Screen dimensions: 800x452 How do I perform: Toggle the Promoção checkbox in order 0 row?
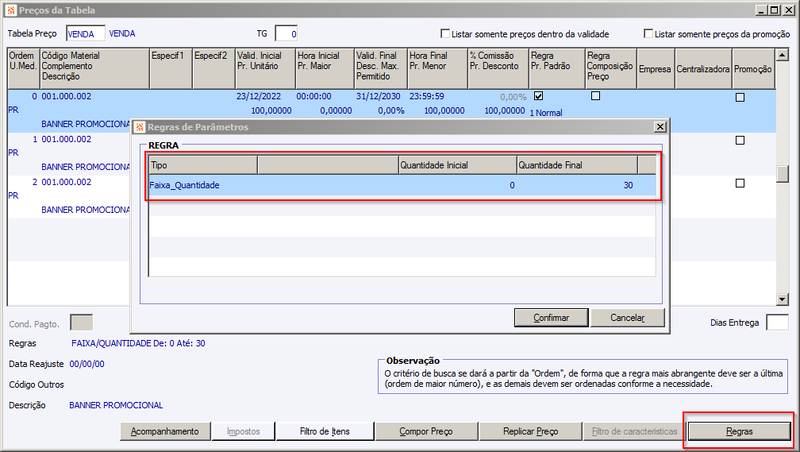[x=740, y=97]
